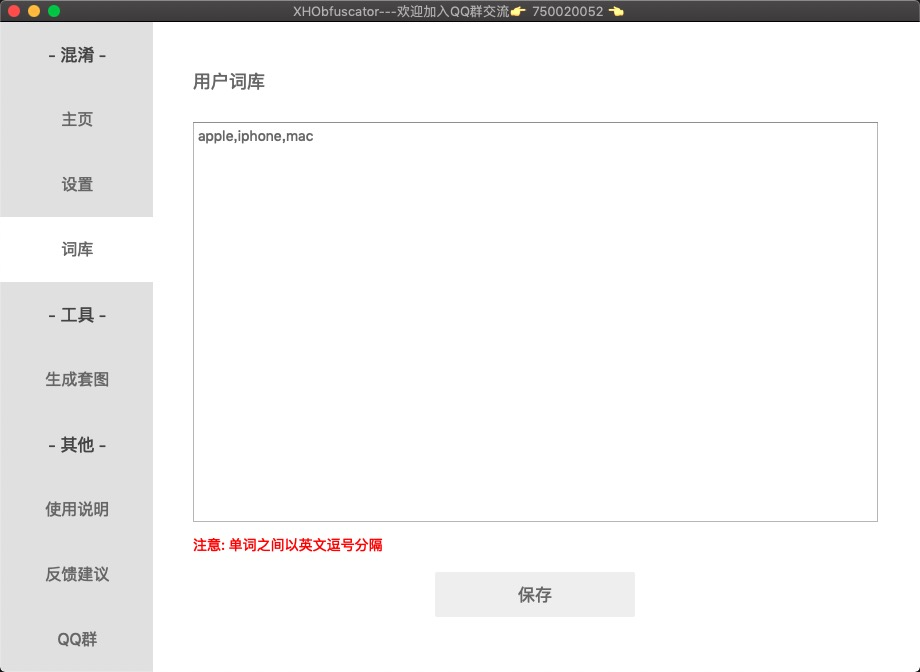
Task: Click the red comma-separator warning text
Action: pyautogui.click(x=288, y=544)
